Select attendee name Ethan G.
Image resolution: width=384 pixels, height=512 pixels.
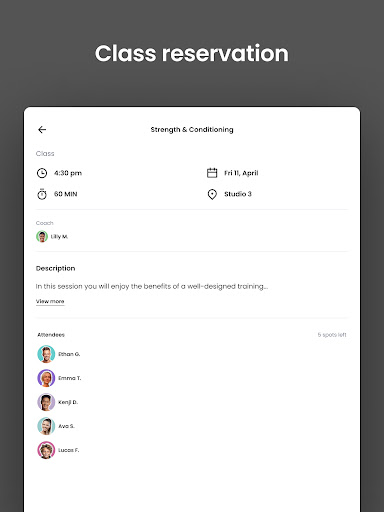[69, 354]
